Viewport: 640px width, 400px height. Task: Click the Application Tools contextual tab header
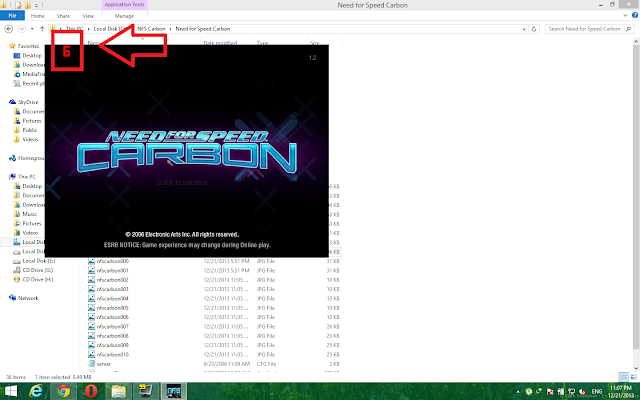124,4
